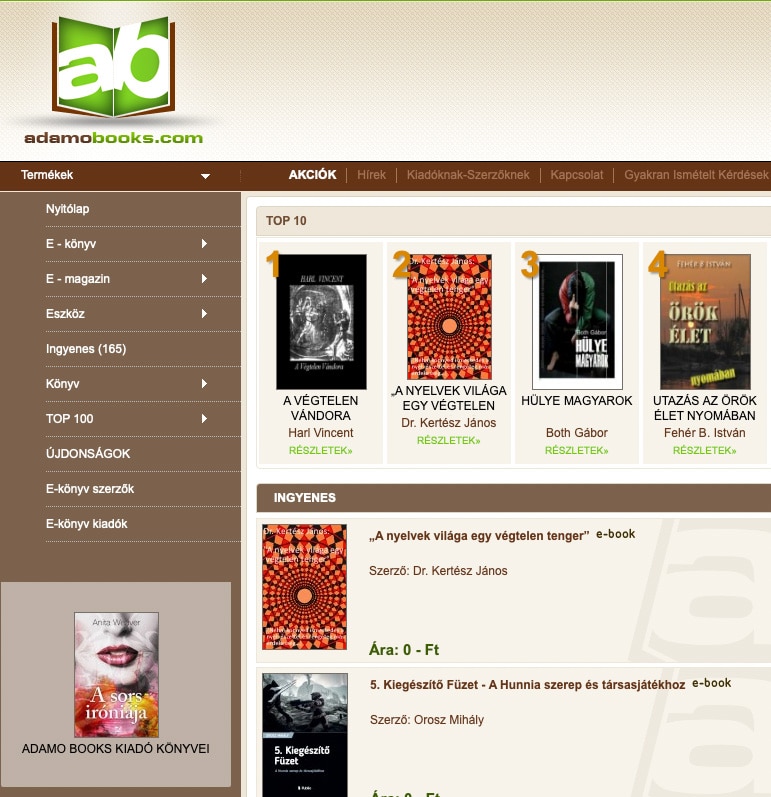Open RÉSZLETEK under Both Gábor
The width and height of the screenshot is (771, 797).
[x=576, y=450]
